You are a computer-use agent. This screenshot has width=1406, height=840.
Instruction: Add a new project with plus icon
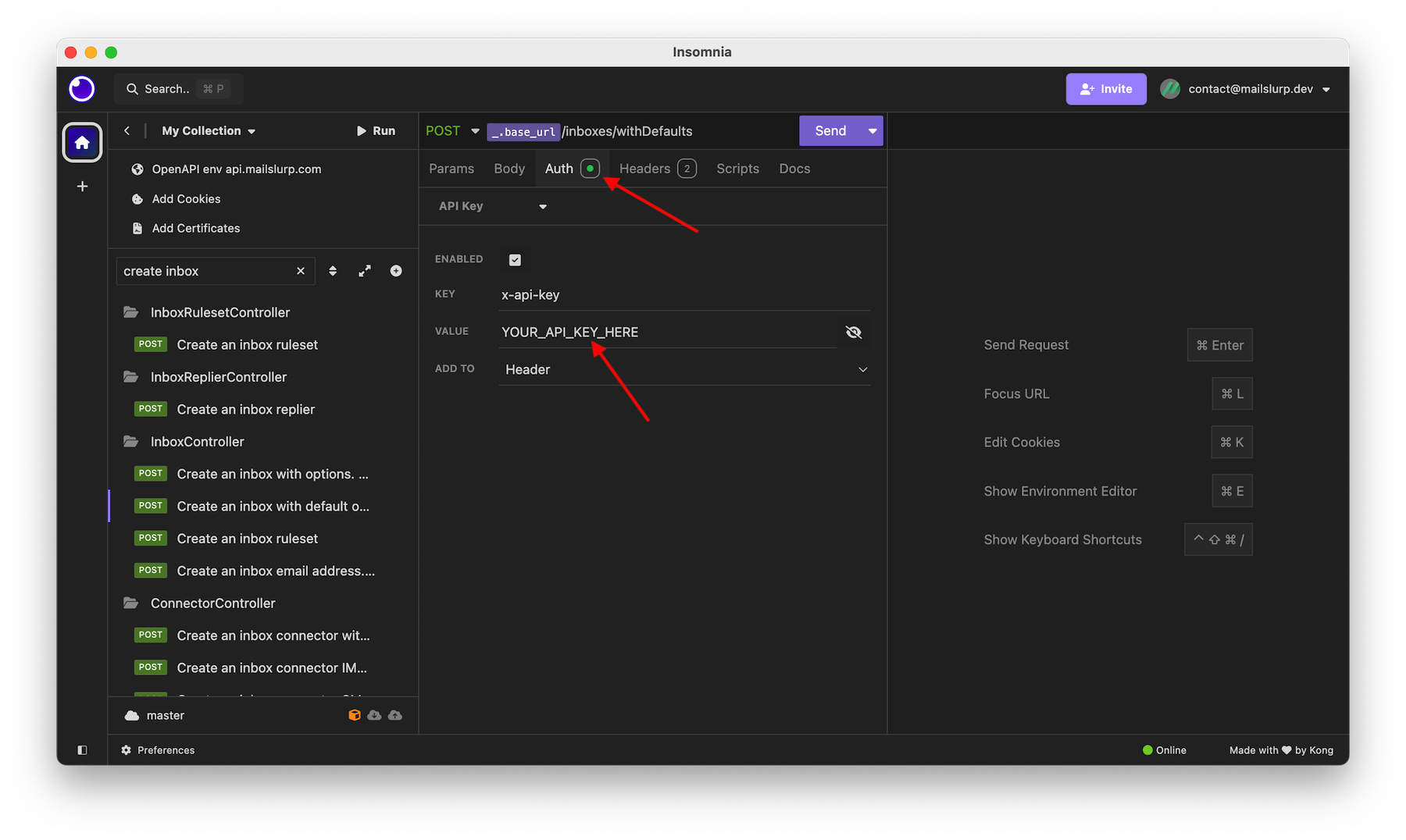[82, 187]
